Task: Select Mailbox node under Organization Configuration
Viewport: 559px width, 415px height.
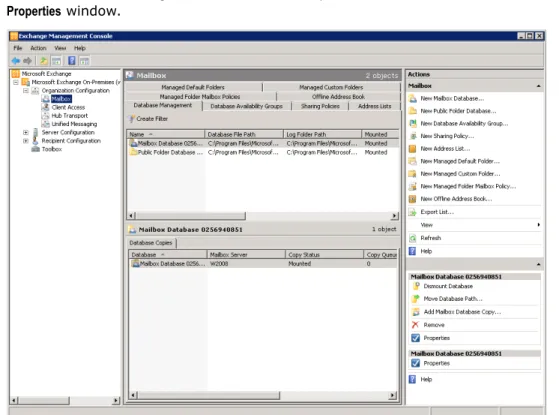Action: coord(61,99)
